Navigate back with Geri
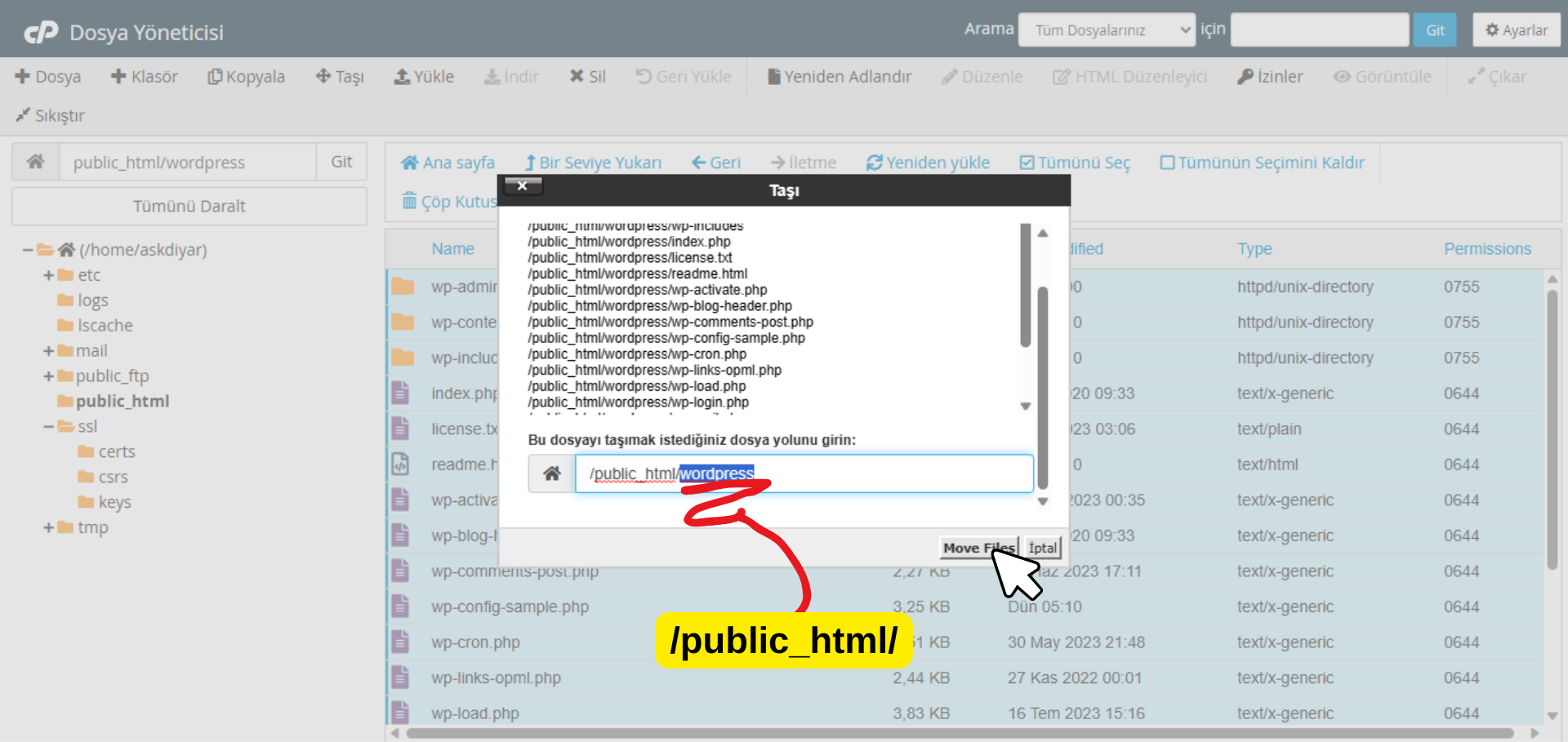The image size is (1568, 742). point(716,162)
